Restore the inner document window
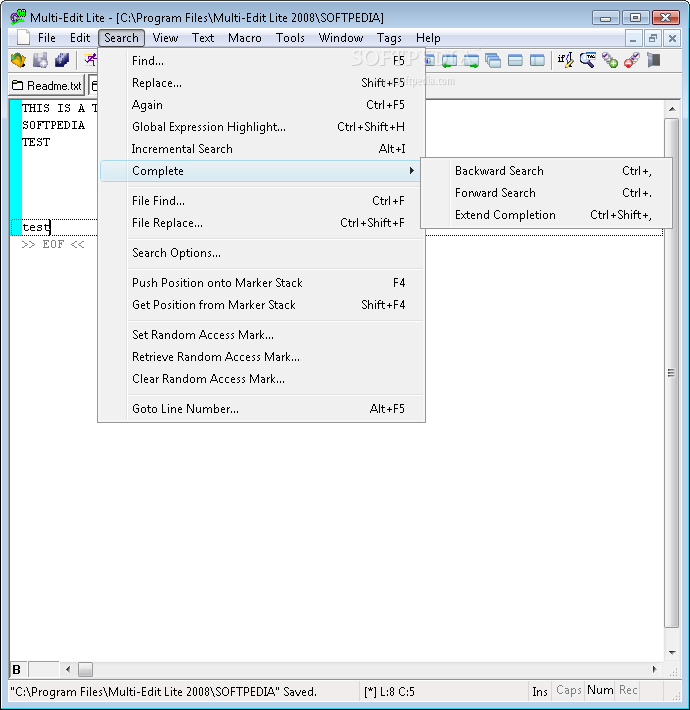Image resolution: width=690 pixels, height=710 pixels. click(x=652, y=38)
